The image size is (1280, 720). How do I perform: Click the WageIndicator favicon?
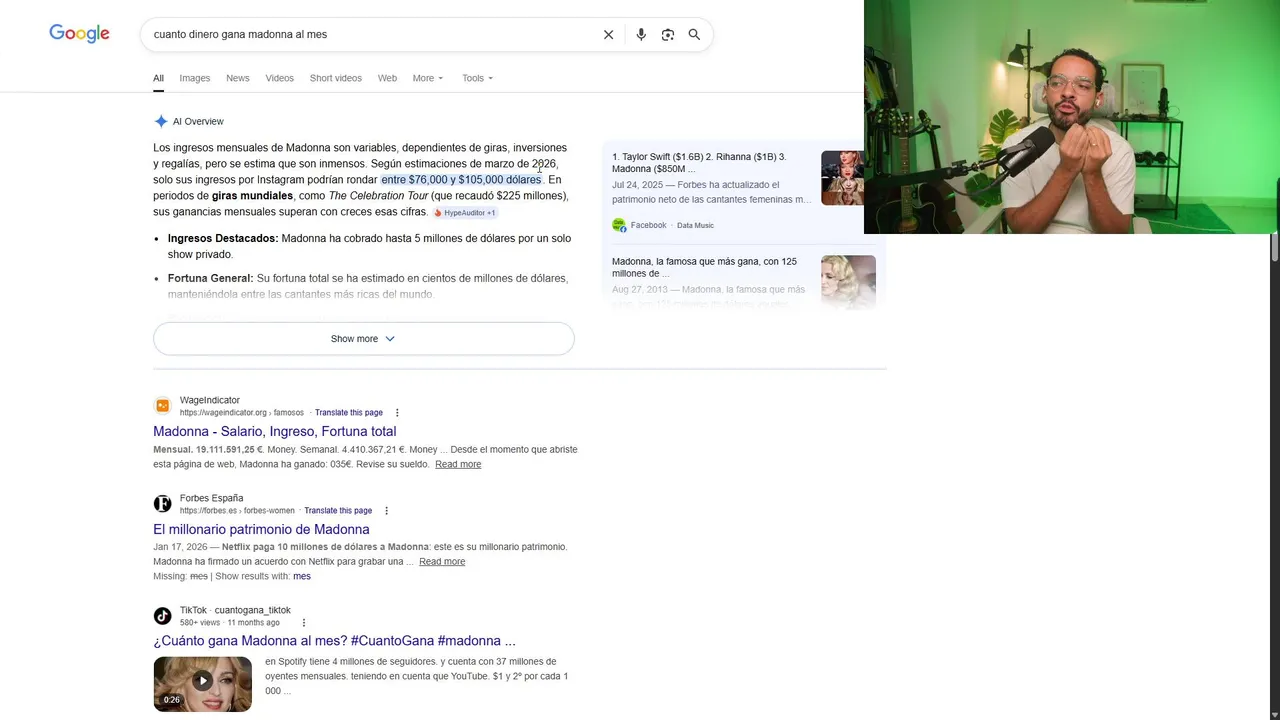162,406
